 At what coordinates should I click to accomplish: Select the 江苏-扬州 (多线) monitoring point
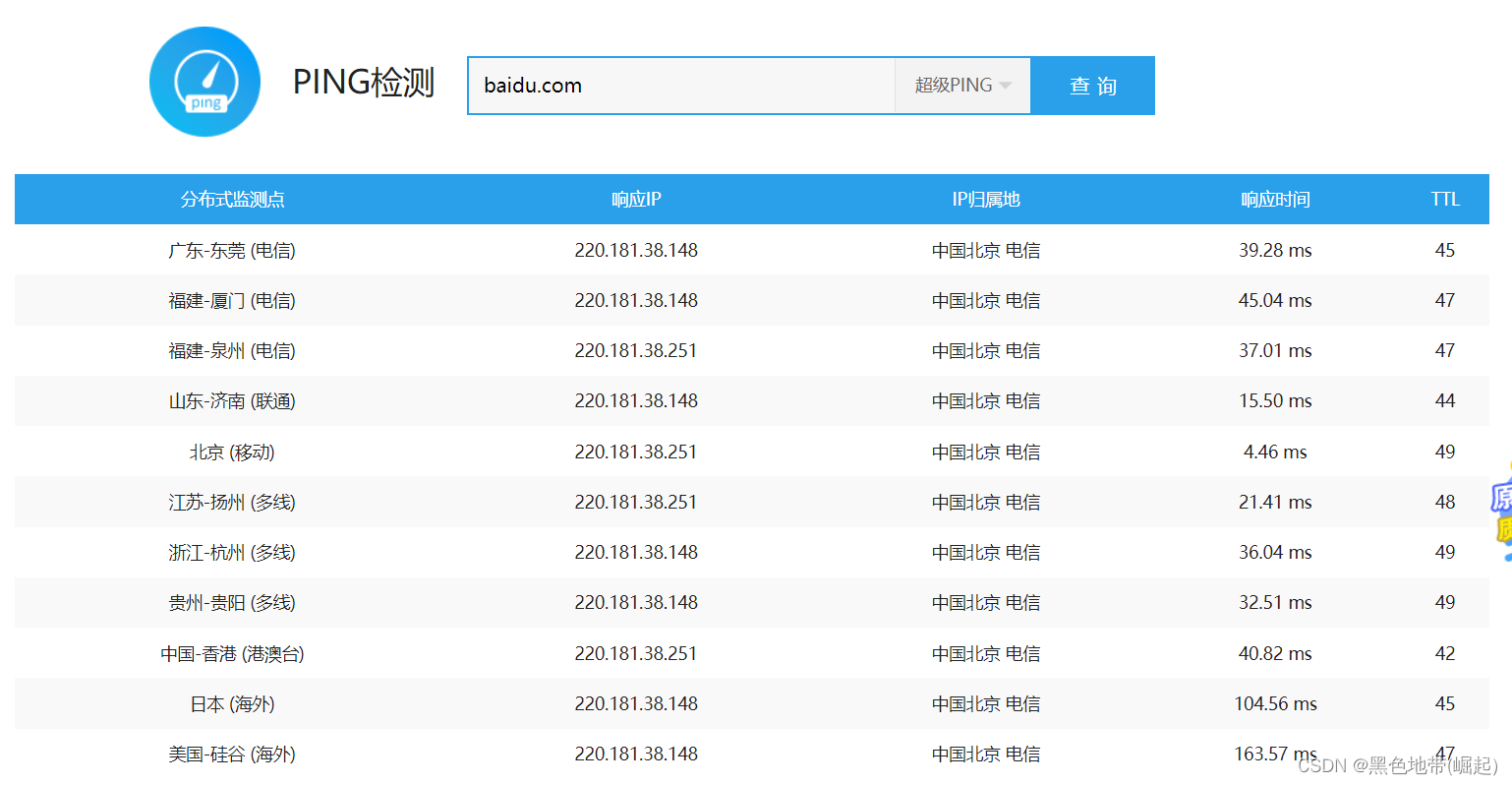(x=232, y=503)
